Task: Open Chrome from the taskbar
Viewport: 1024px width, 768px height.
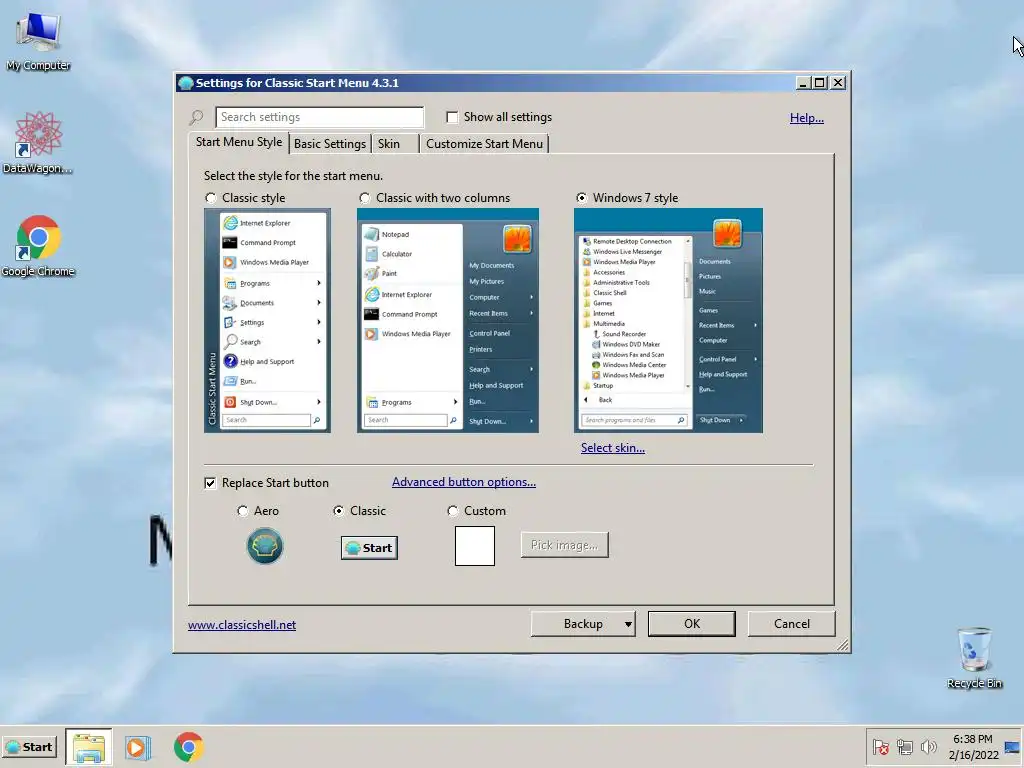Action: coord(188,747)
